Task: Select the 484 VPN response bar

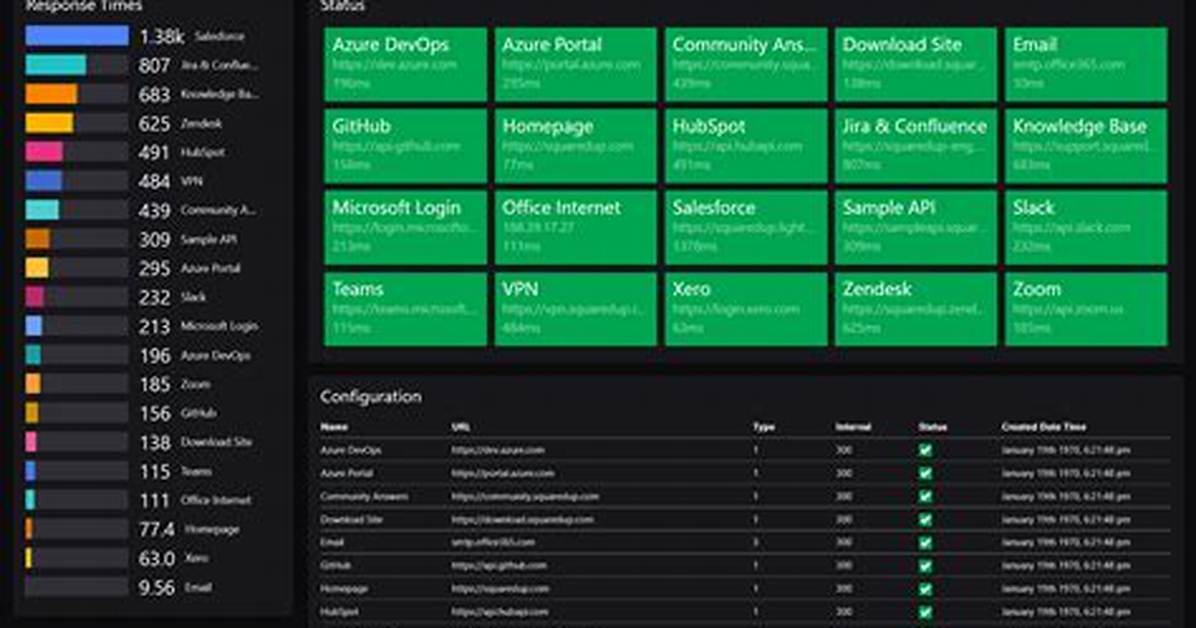Action: pyautogui.click(x=77, y=181)
